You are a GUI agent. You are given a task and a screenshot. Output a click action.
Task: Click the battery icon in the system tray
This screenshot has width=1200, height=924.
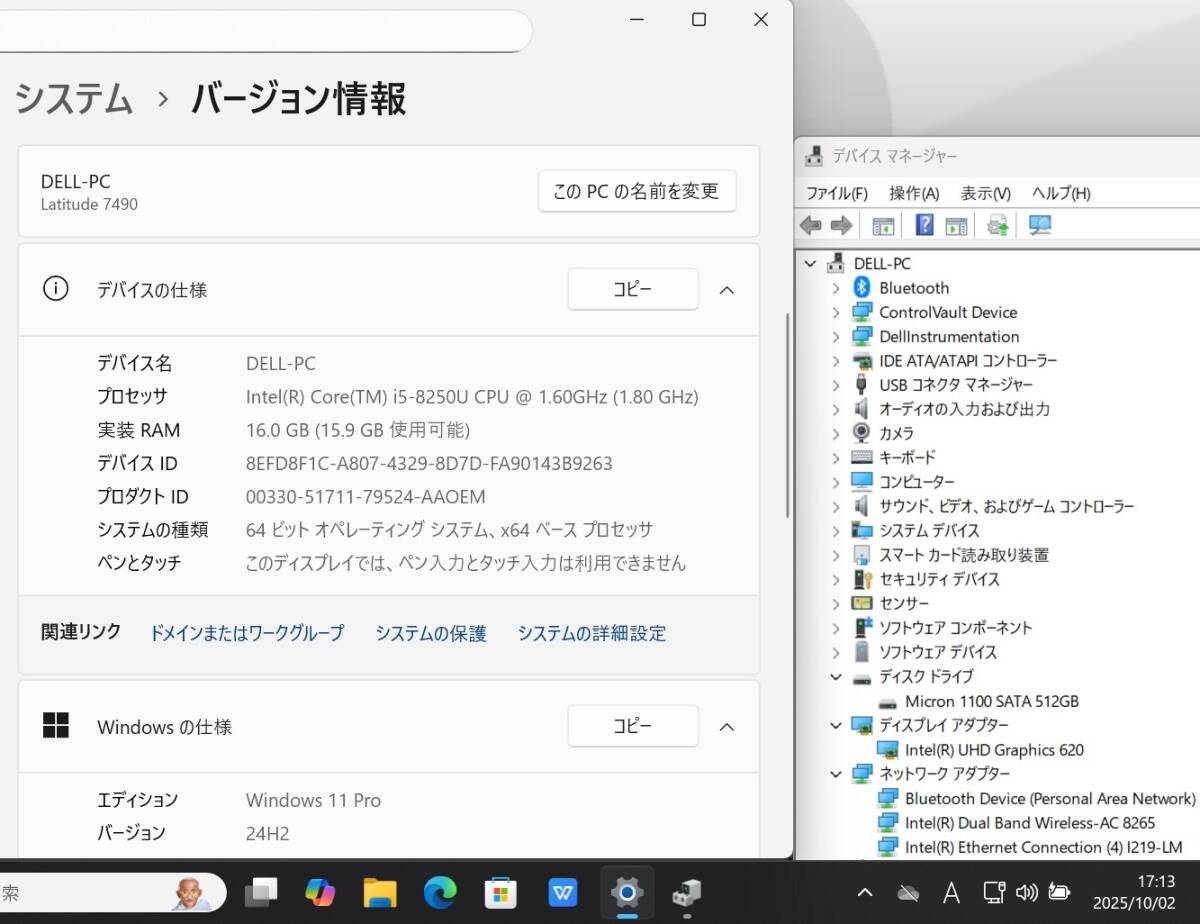pos(1059,892)
